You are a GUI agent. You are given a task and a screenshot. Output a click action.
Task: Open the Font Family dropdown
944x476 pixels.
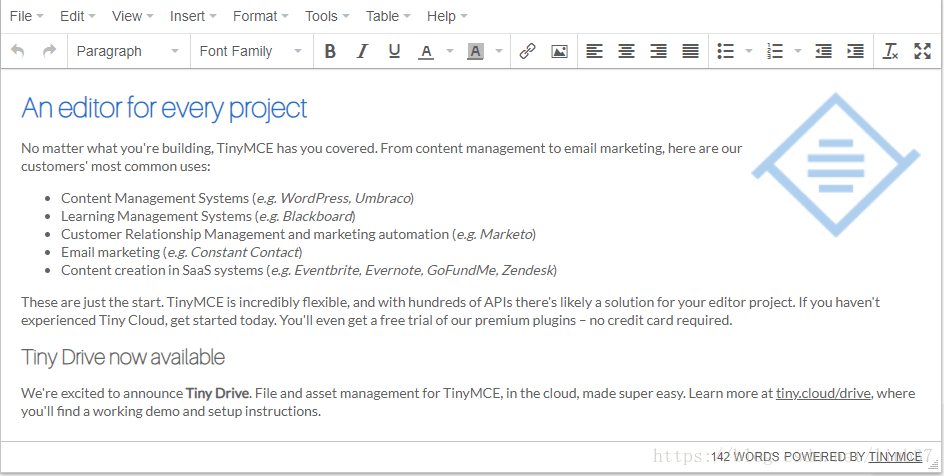coord(250,51)
